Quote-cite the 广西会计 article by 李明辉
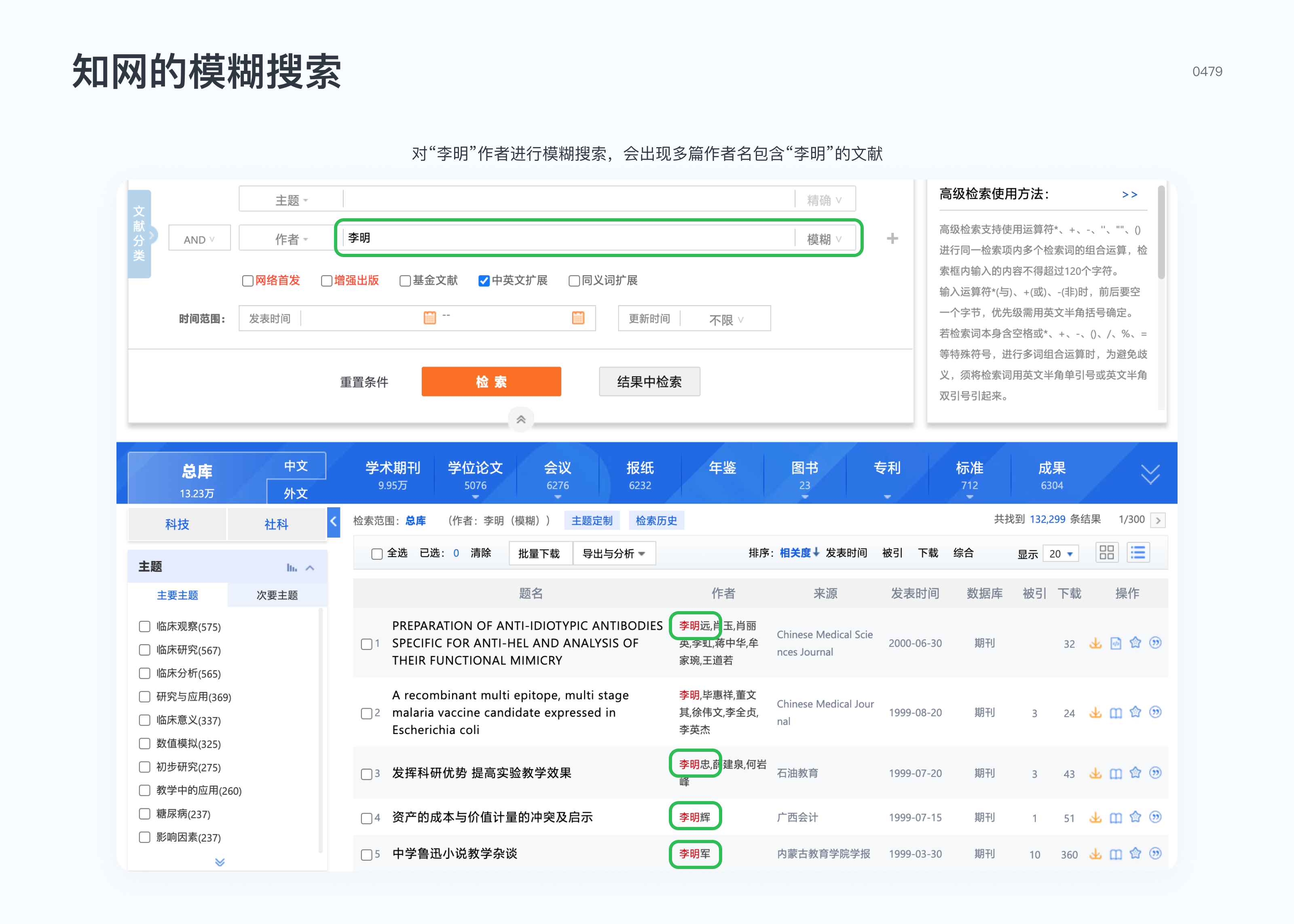 point(1155,818)
